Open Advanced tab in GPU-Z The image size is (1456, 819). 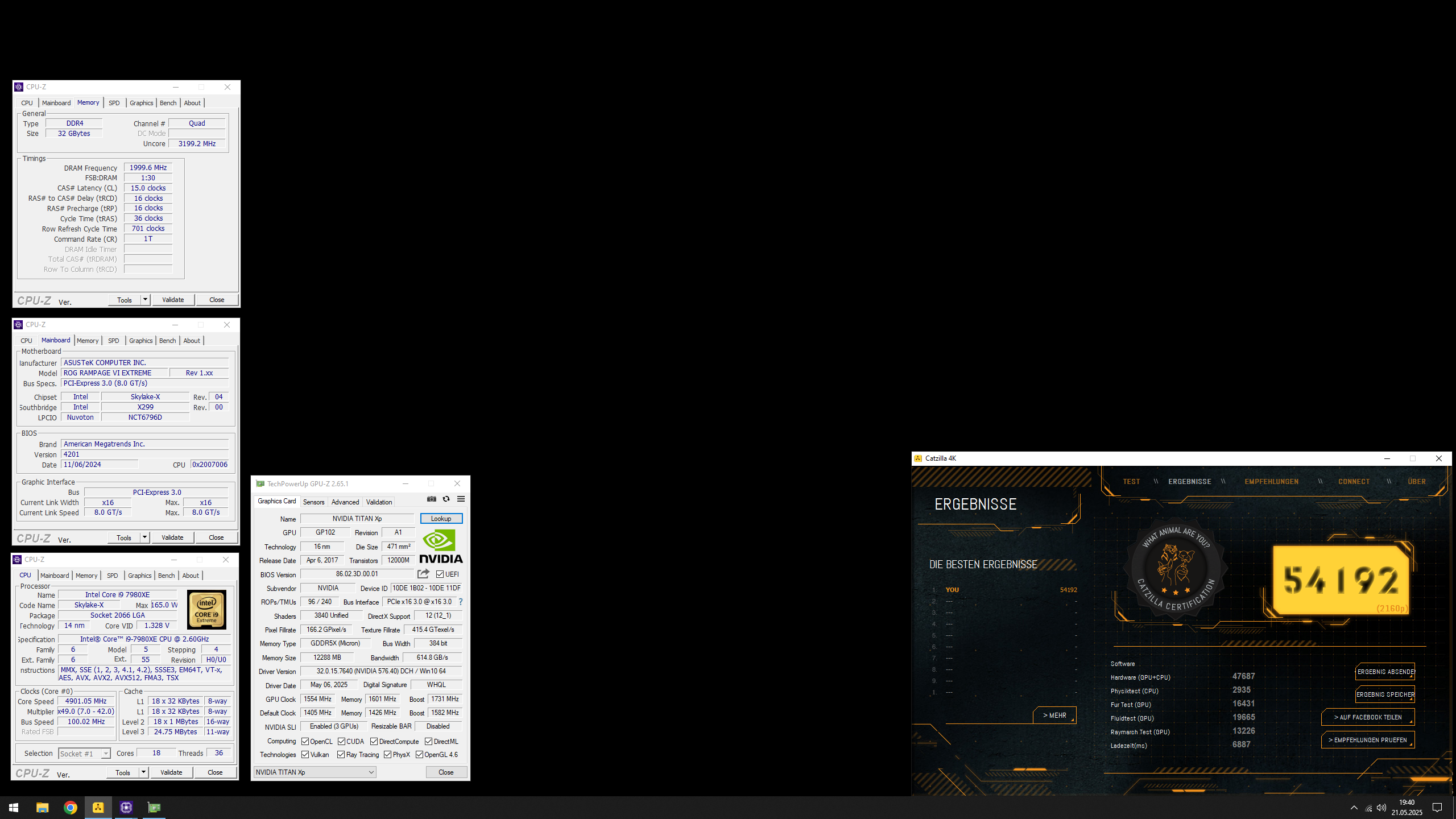click(345, 502)
